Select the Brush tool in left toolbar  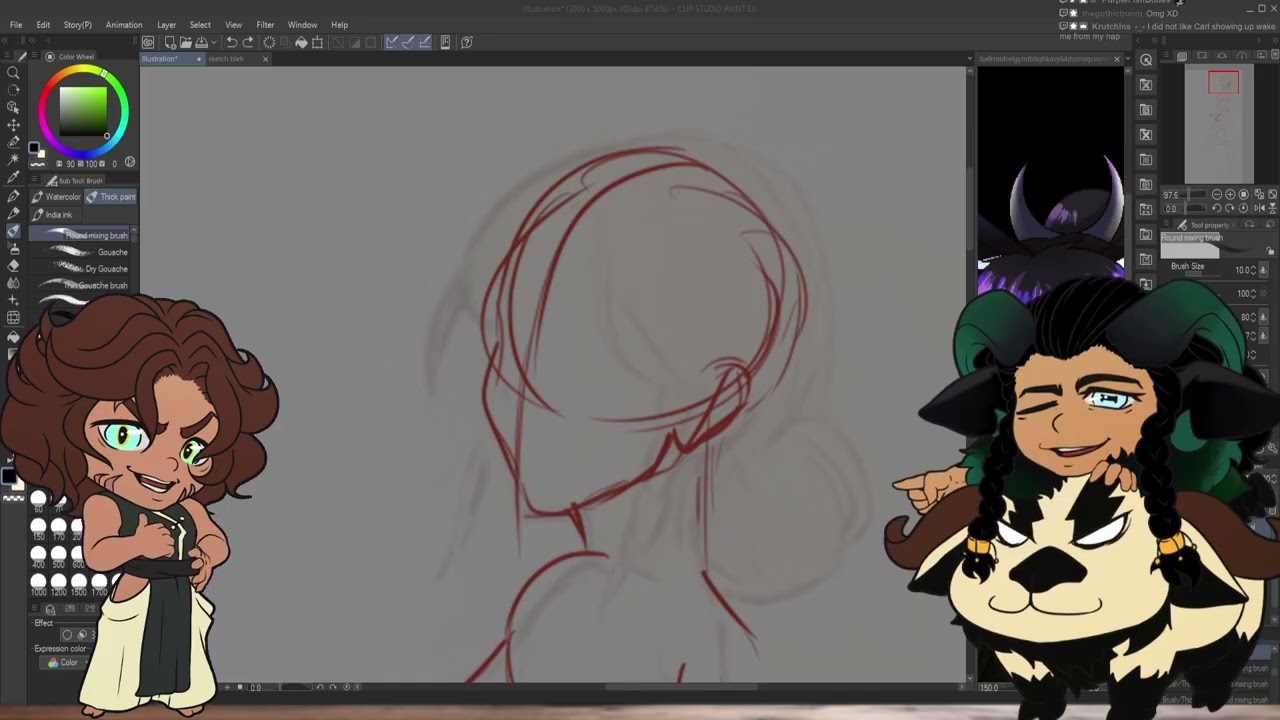tap(14, 231)
